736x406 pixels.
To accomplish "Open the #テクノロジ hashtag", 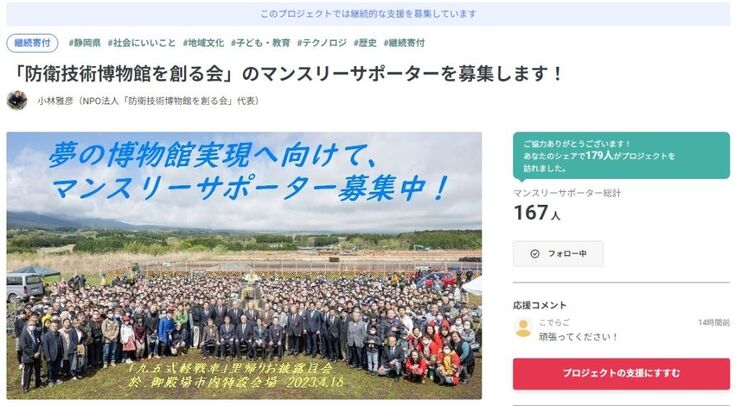I will [x=322, y=43].
